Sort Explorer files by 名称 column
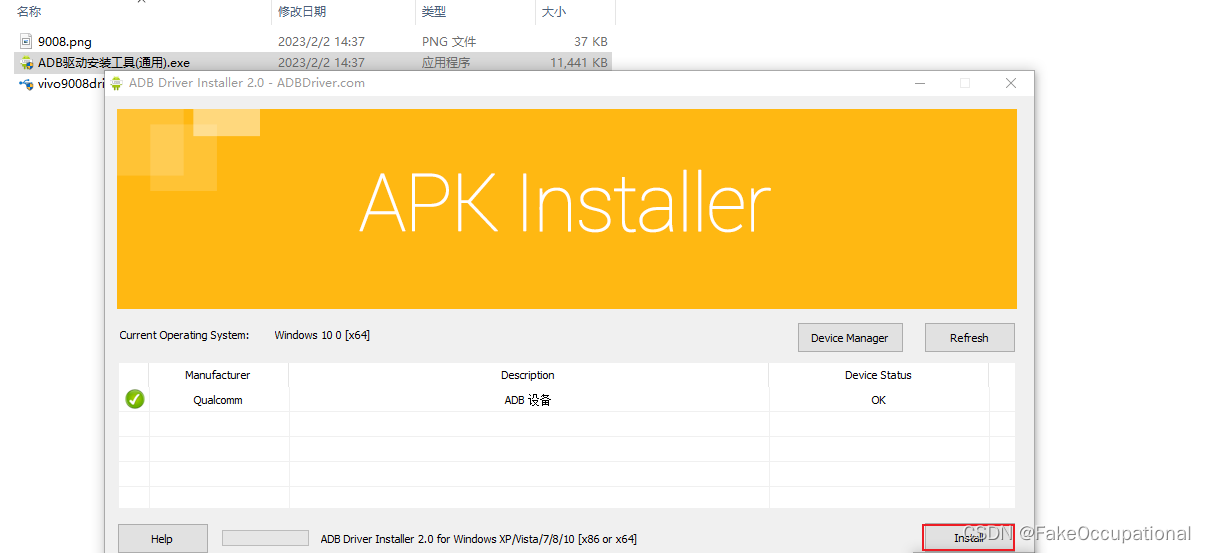 29,12
